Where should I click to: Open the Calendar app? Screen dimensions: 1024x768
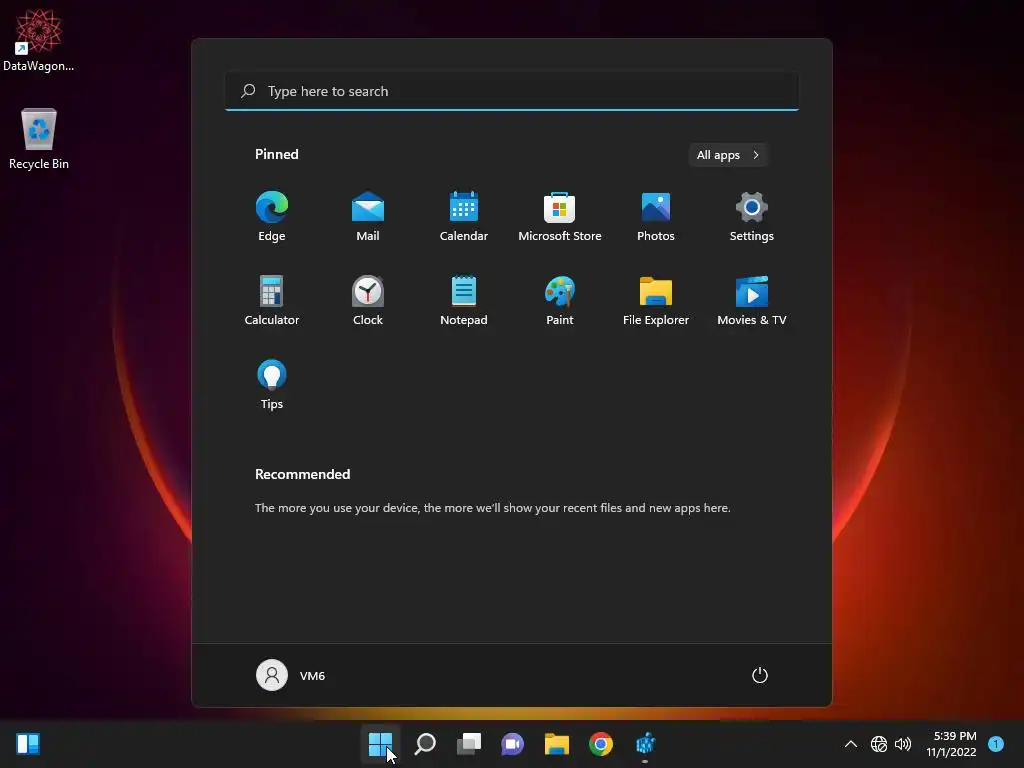pos(464,217)
